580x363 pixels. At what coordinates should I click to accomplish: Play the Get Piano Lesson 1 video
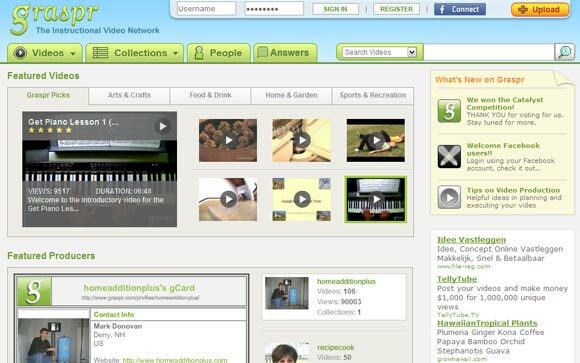163,126
